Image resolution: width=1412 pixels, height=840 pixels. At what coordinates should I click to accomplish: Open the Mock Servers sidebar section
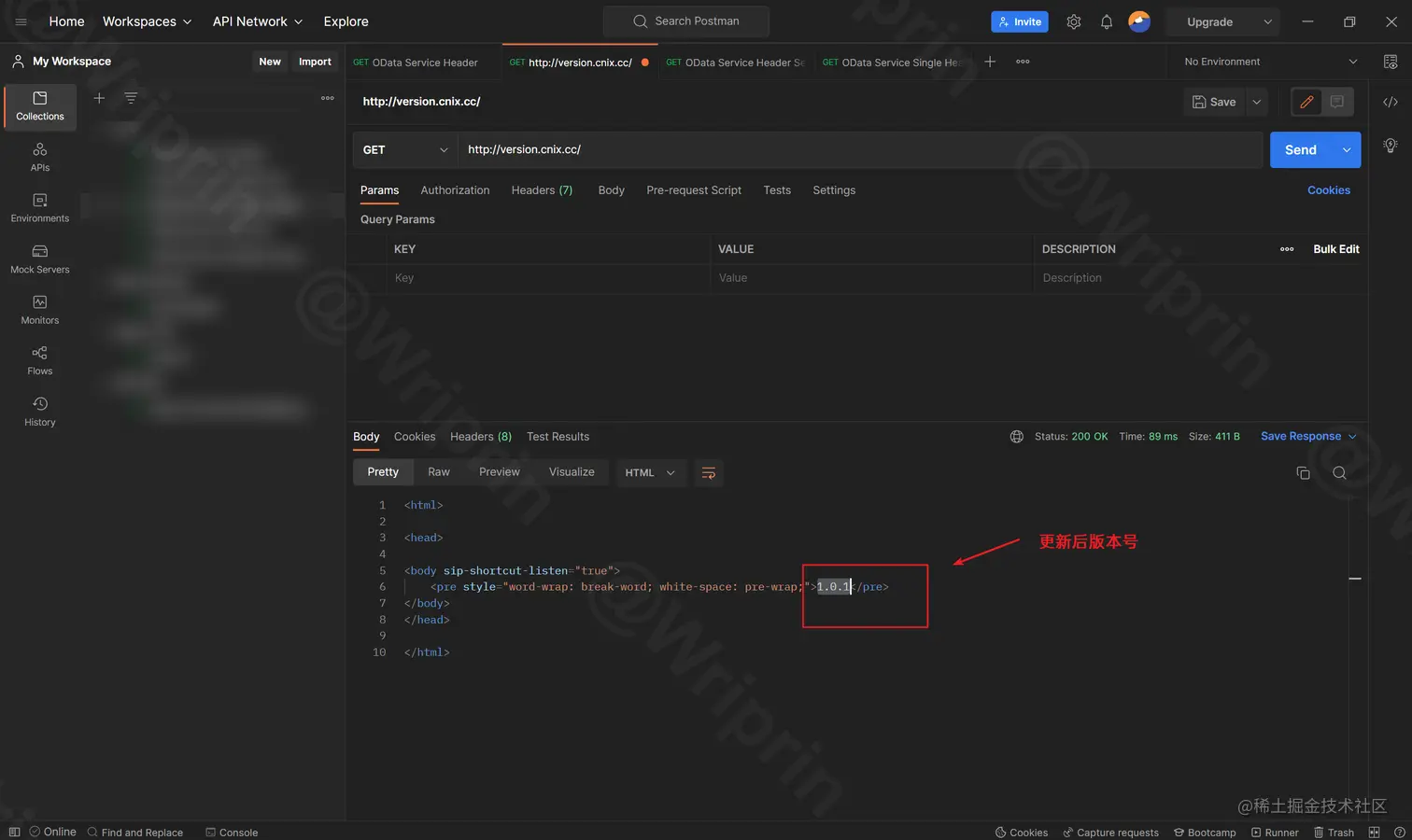[40, 259]
